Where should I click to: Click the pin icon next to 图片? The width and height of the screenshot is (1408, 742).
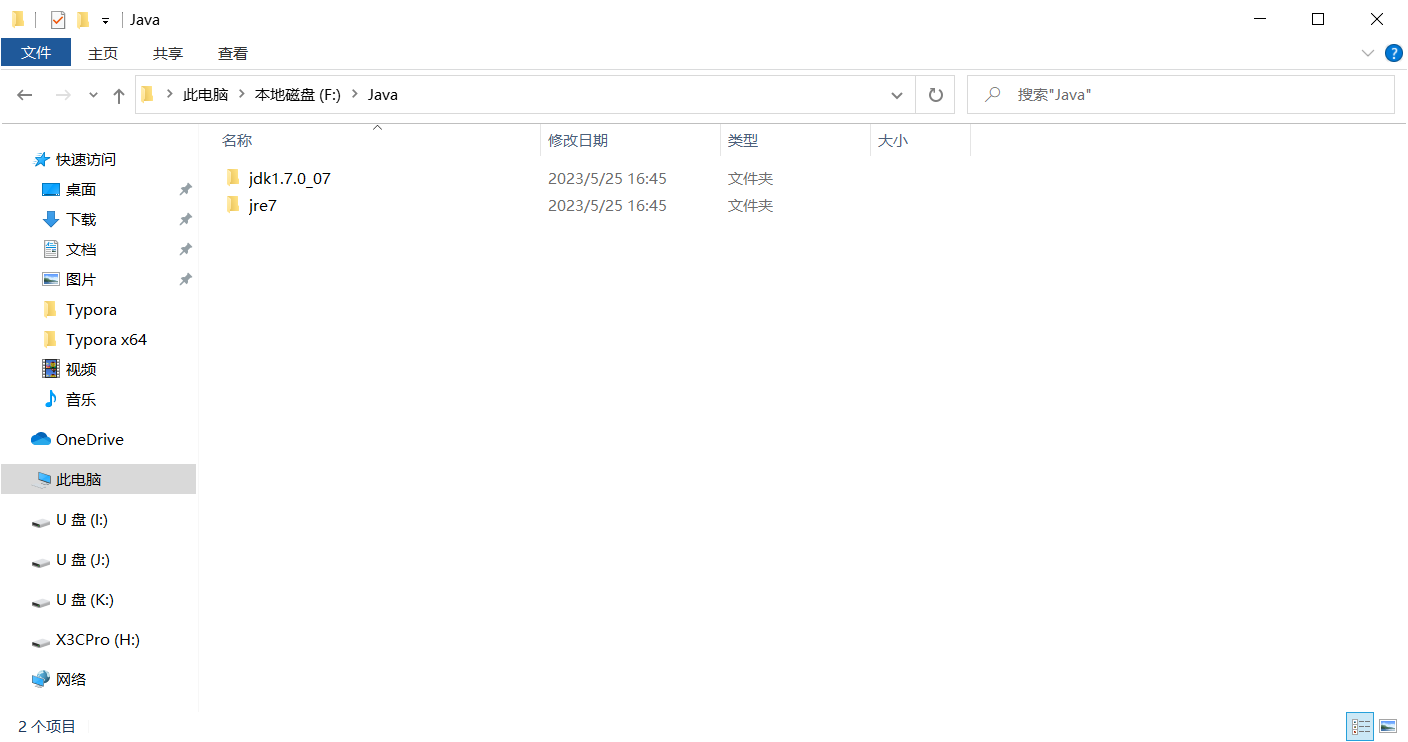click(185, 279)
